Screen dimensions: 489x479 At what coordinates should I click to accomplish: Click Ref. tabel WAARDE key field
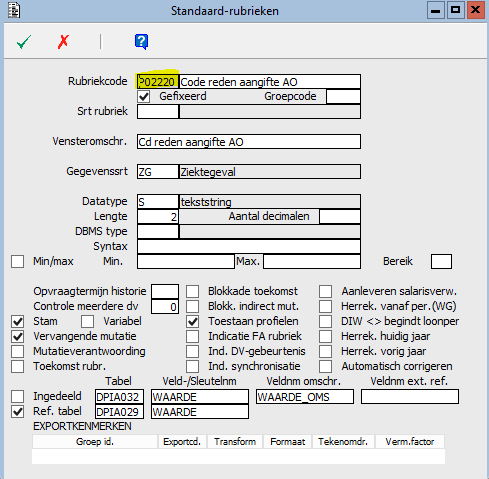click(200, 412)
